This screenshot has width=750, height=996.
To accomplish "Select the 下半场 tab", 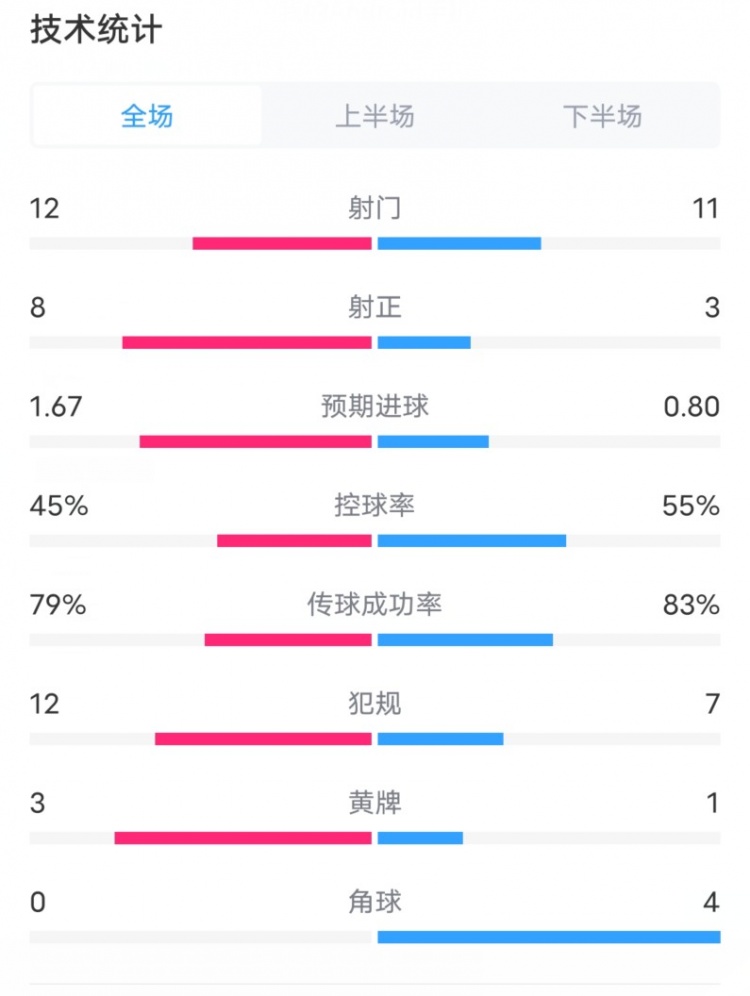I will coord(602,116).
